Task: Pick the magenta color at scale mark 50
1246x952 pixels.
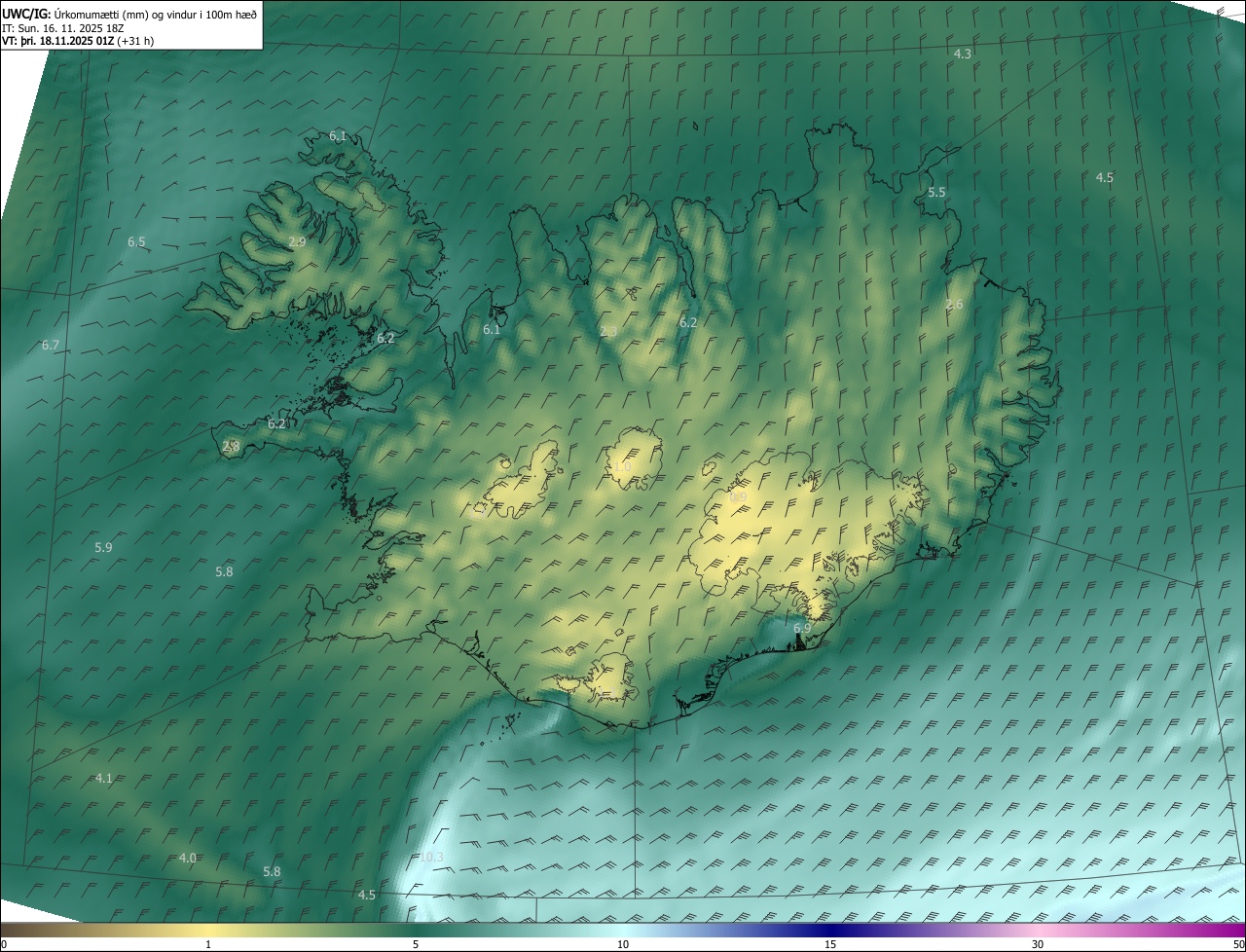Action: pos(1238,930)
